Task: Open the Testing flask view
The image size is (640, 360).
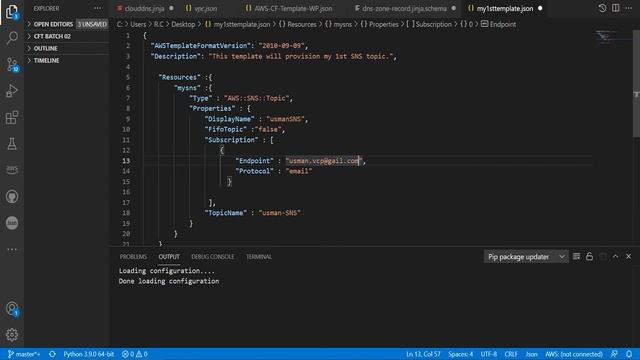Action: click(12, 144)
